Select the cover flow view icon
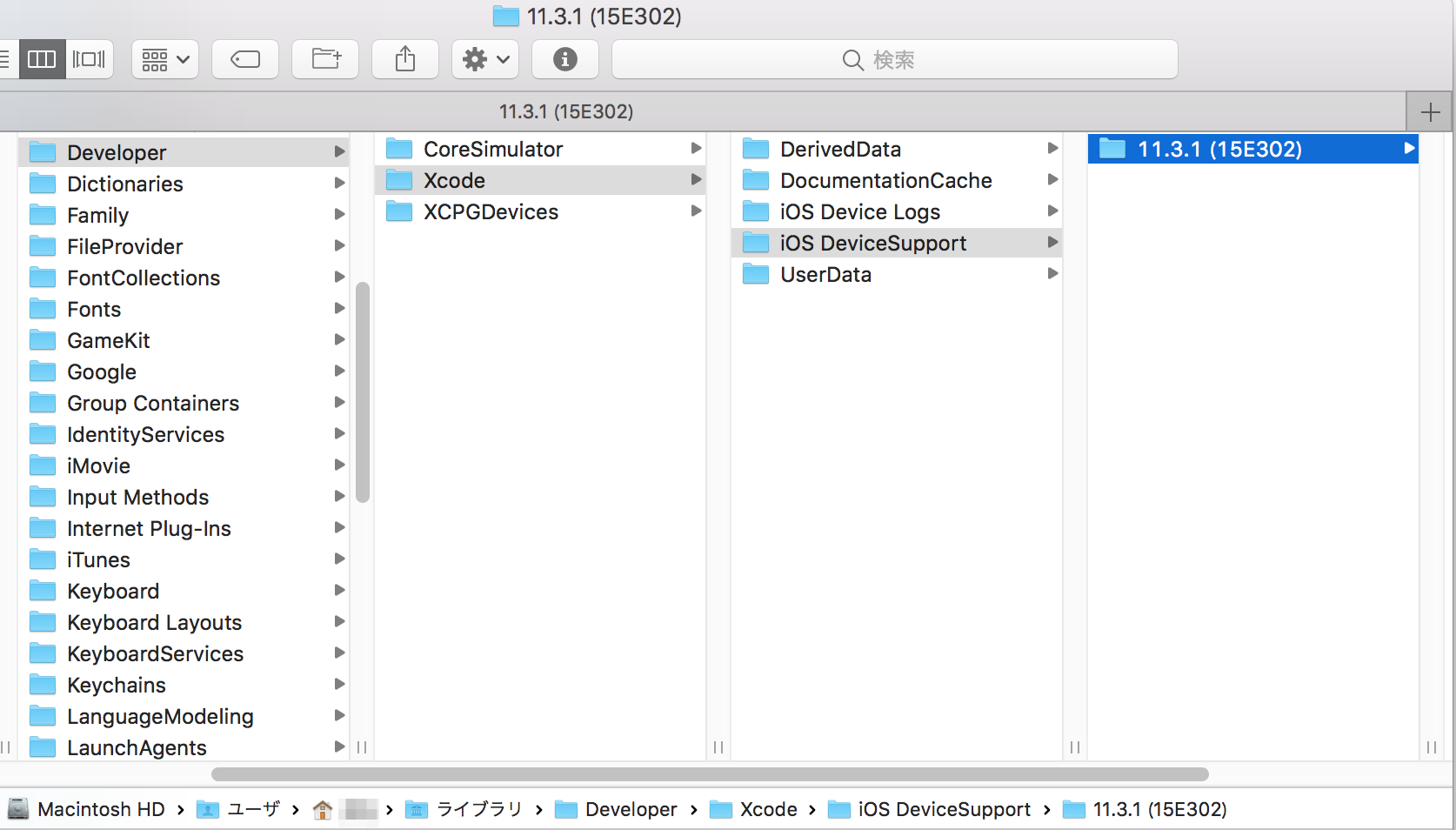This screenshot has width=1456, height=830. click(x=89, y=59)
